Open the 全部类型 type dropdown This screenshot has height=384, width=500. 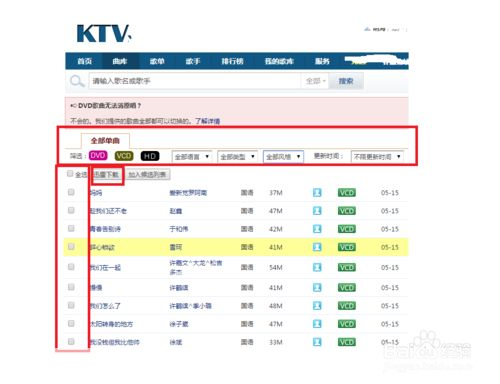click(237, 156)
